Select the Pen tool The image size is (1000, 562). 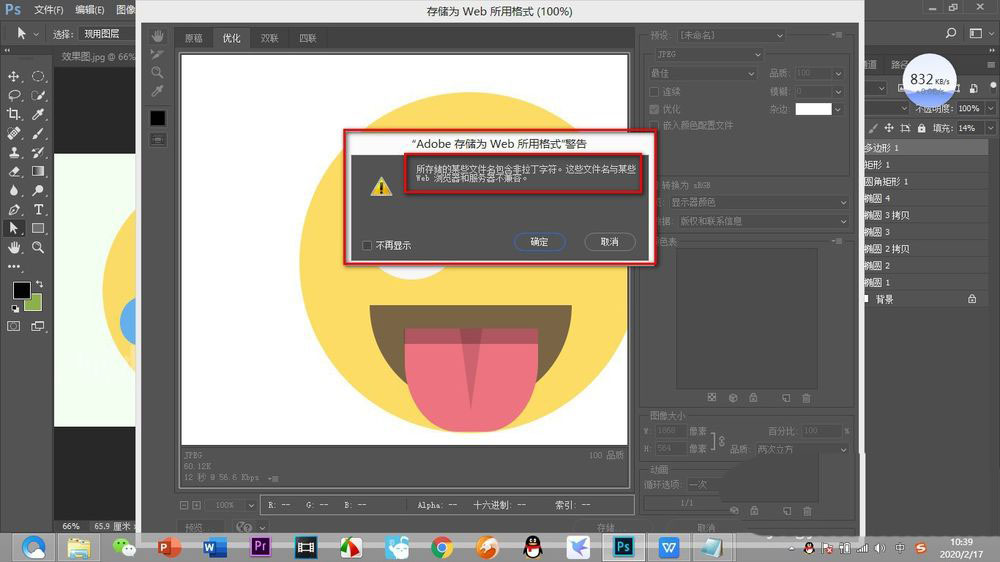[14, 209]
